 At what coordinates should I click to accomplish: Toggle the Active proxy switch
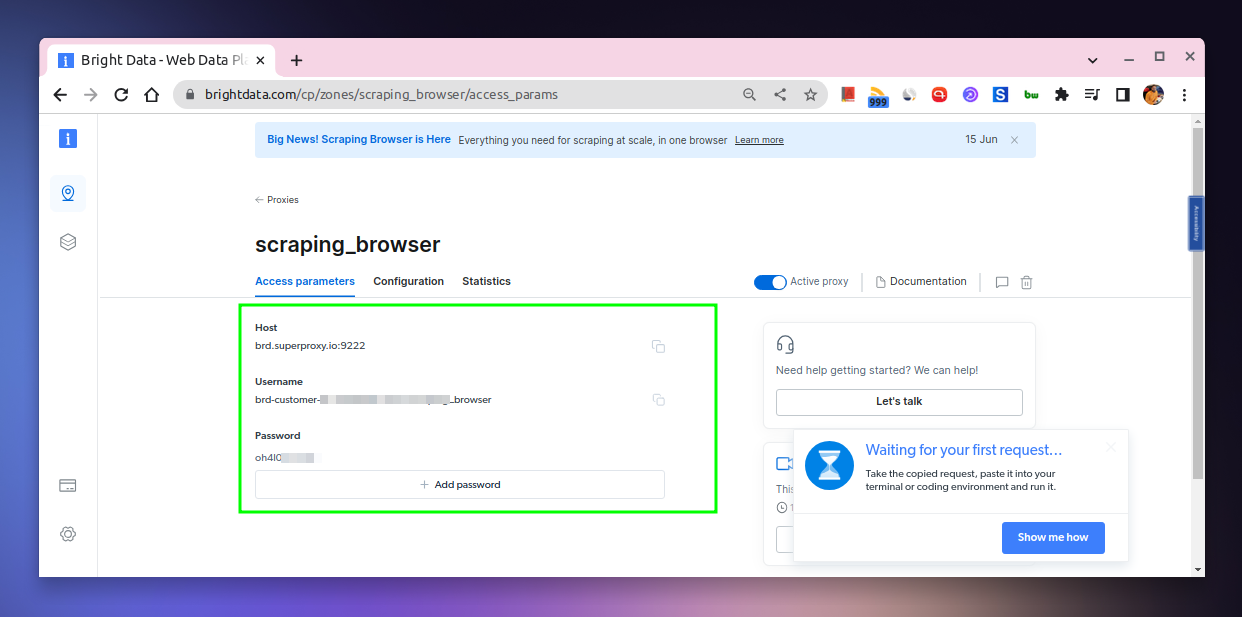point(770,282)
